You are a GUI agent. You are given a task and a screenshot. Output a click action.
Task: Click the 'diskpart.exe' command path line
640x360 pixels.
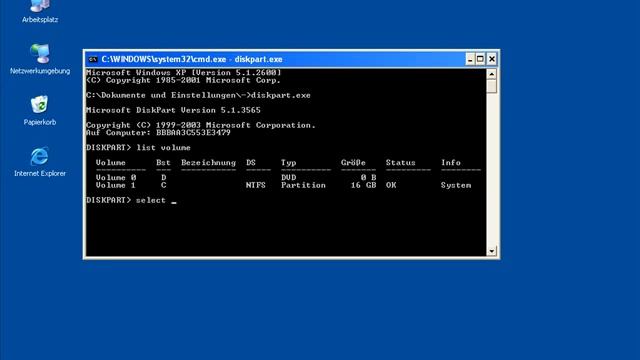click(198, 95)
